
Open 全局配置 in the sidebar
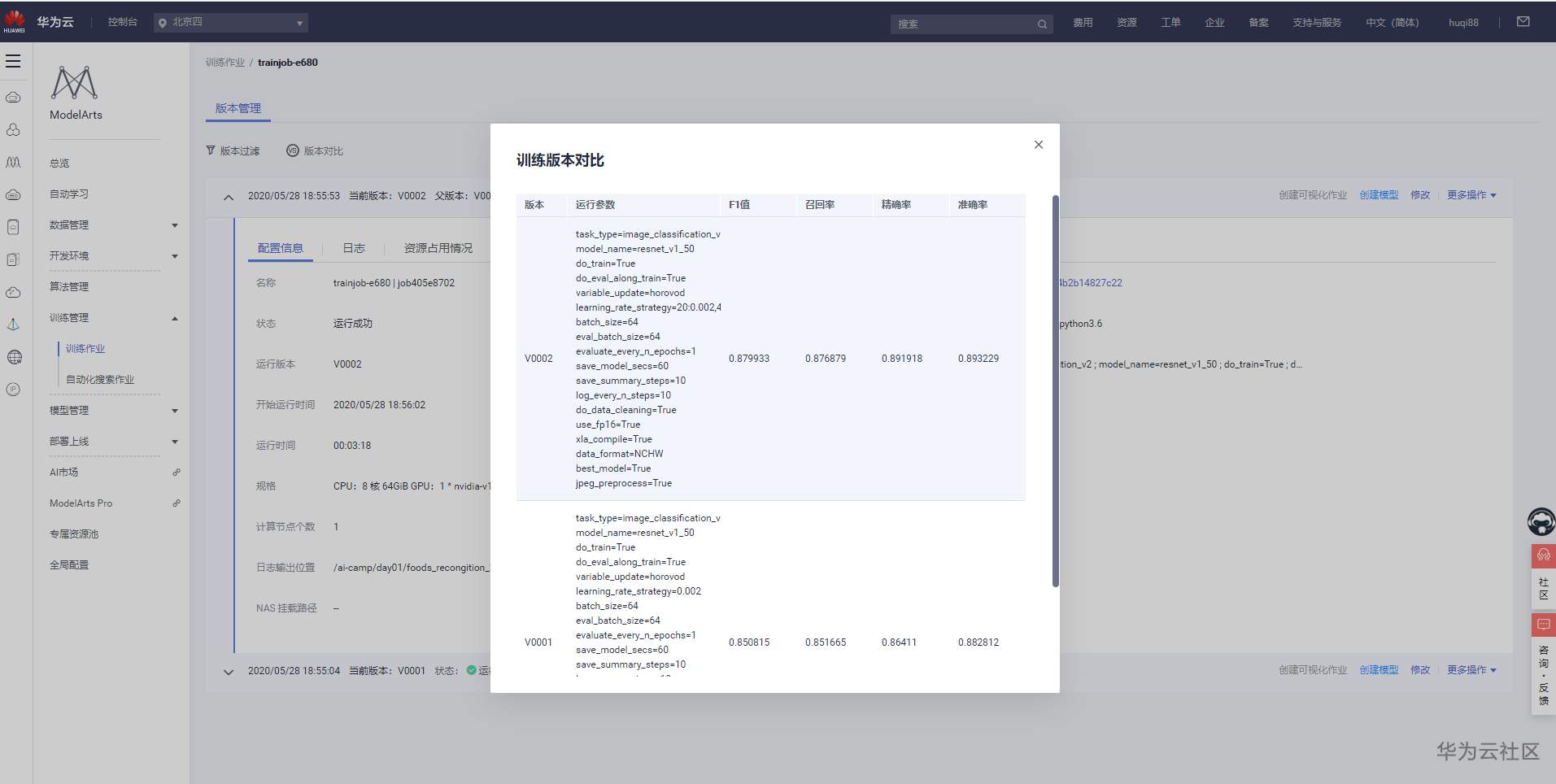(x=69, y=565)
